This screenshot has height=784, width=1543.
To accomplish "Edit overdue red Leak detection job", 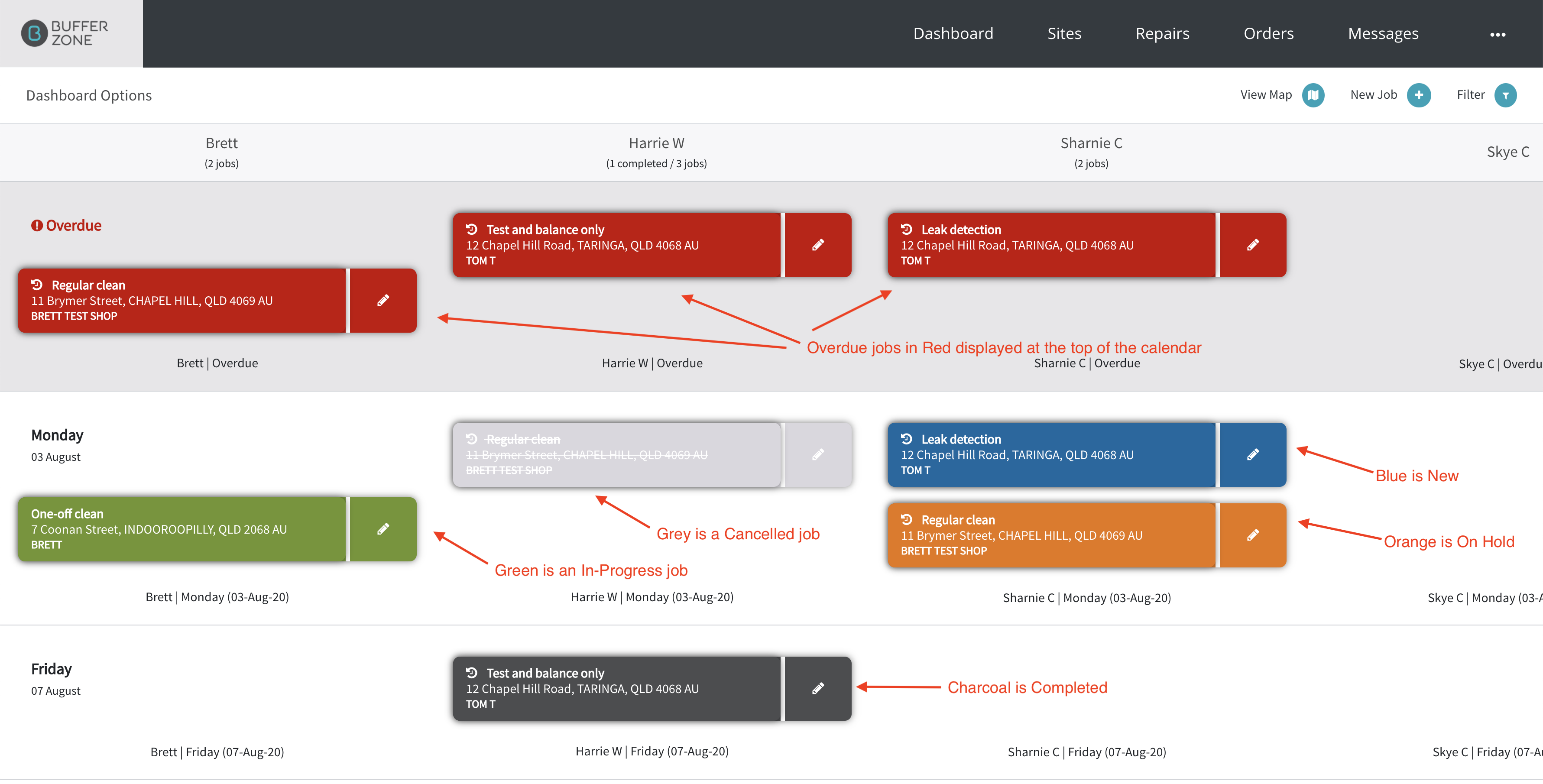I will (1252, 245).
